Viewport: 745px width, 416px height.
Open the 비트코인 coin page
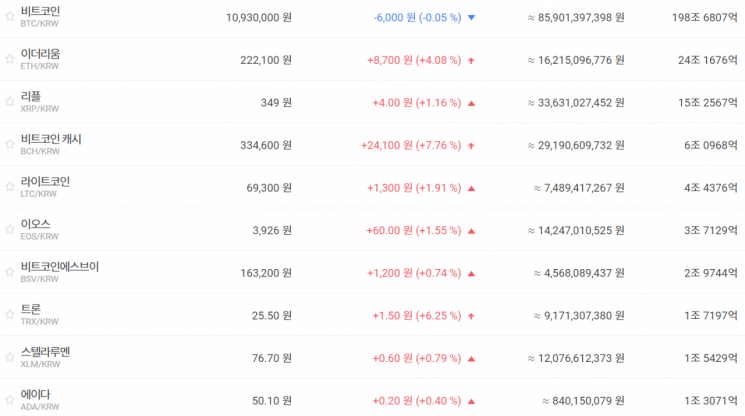point(40,11)
